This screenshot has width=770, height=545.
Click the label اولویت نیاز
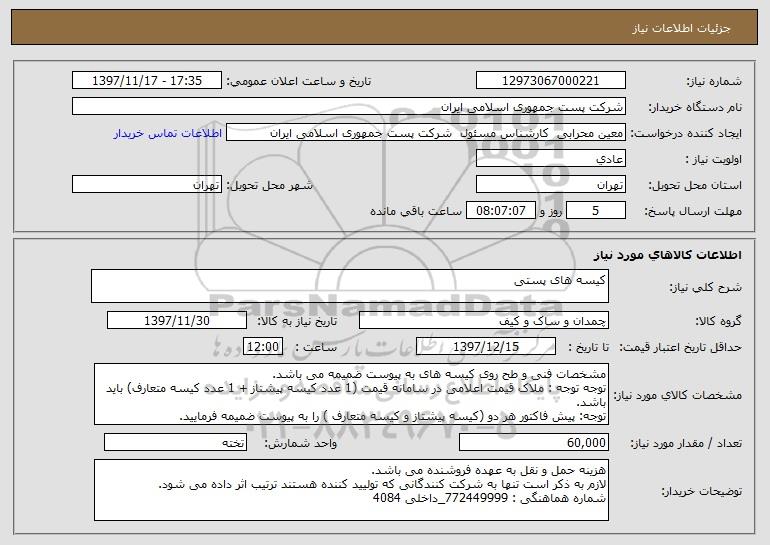pyautogui.click(x=714, y=159)
